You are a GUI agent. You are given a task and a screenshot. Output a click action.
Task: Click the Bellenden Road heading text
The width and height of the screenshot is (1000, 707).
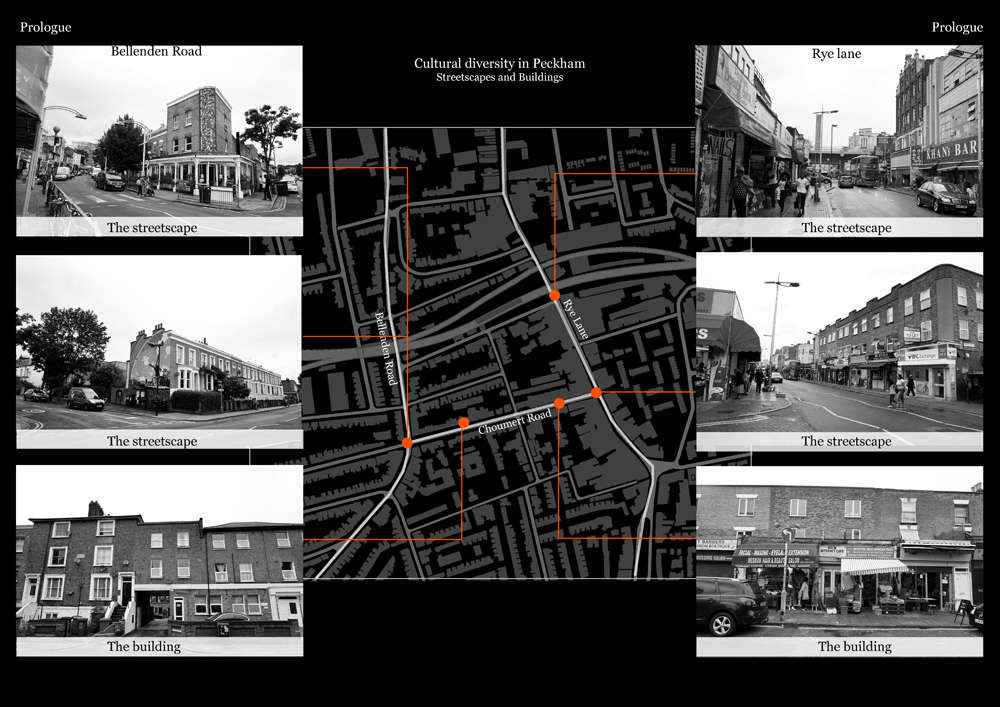156,51
